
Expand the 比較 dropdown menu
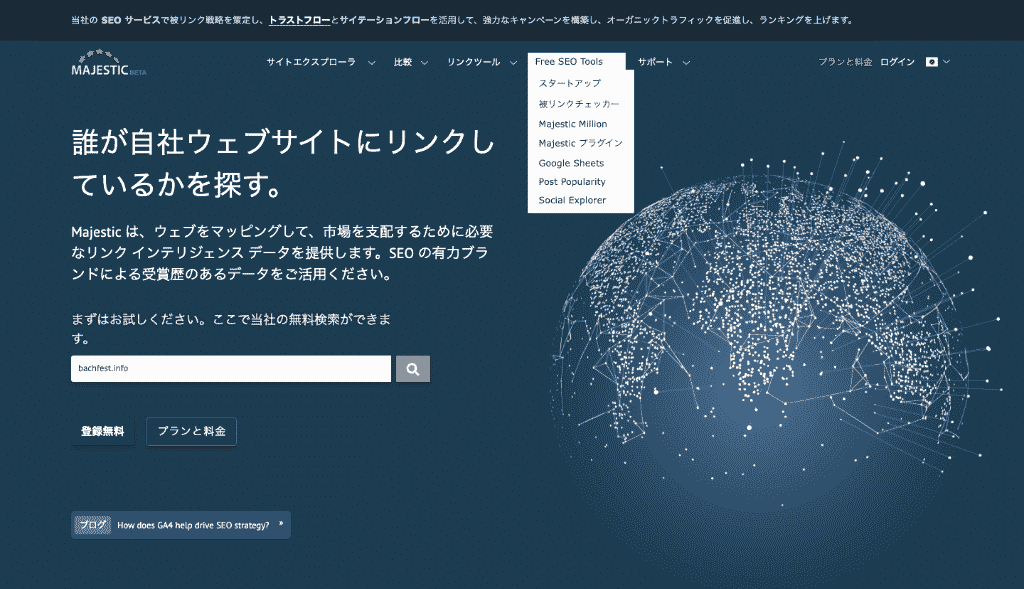coord(410,62)
